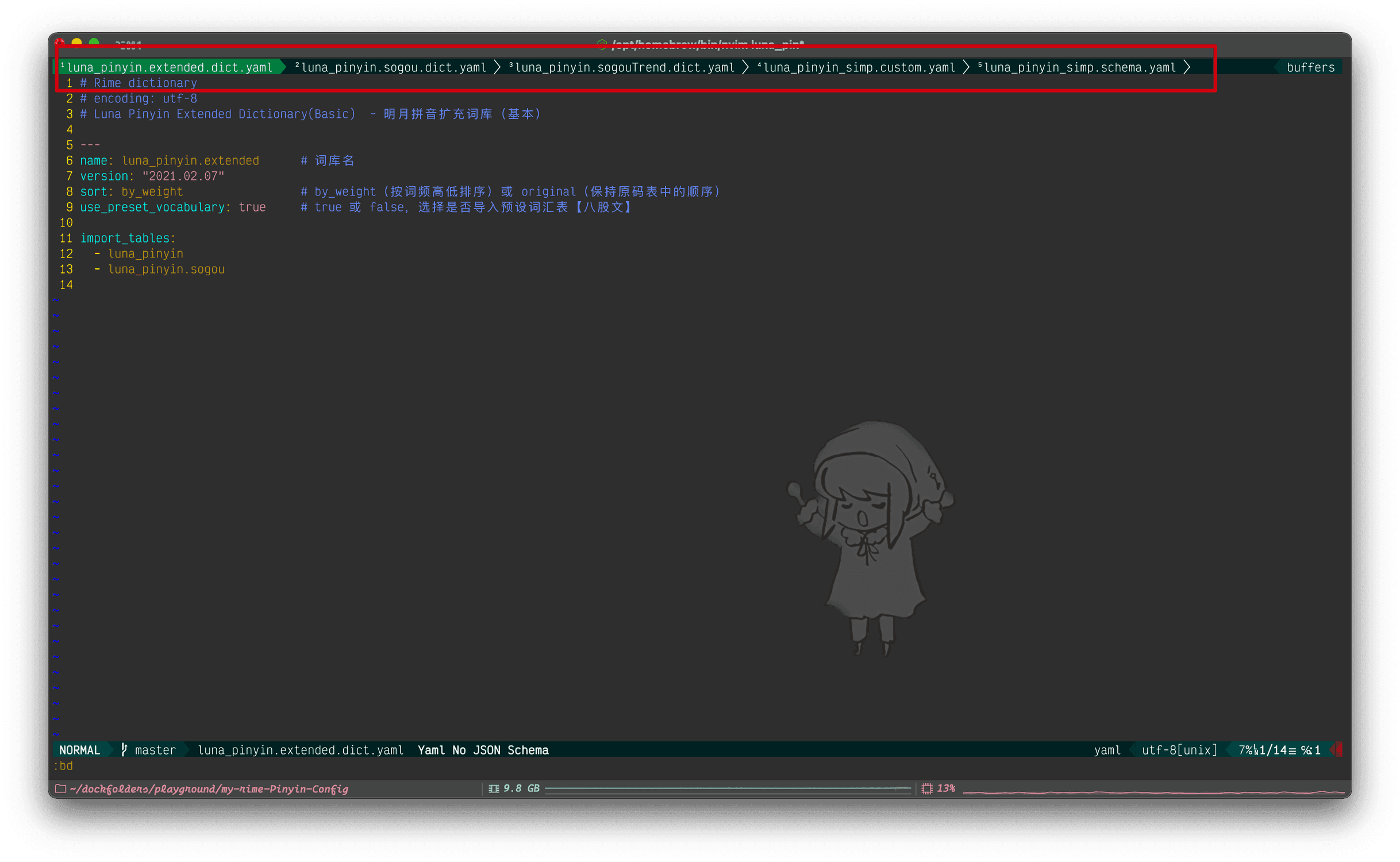Click the '---' document separator on line 5
The width and height of the screenshot is (1400, 862).
[90, 145]
